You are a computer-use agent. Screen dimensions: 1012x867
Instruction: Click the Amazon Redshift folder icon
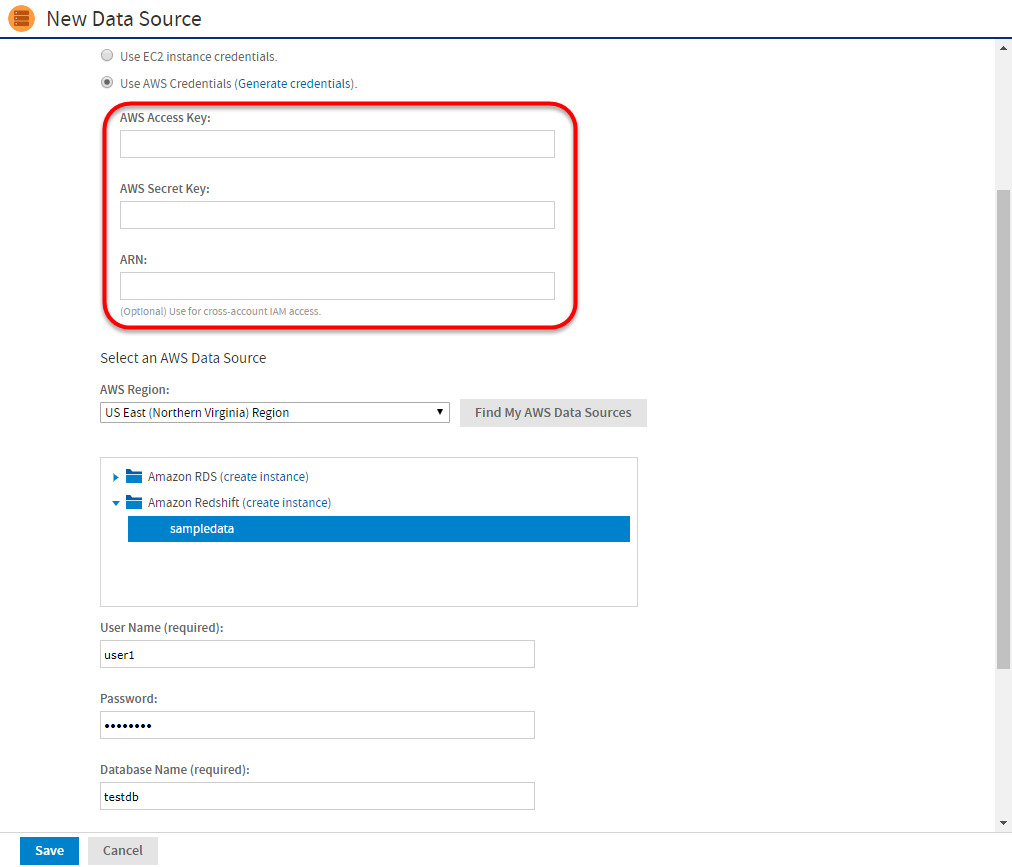pos(134,502)
